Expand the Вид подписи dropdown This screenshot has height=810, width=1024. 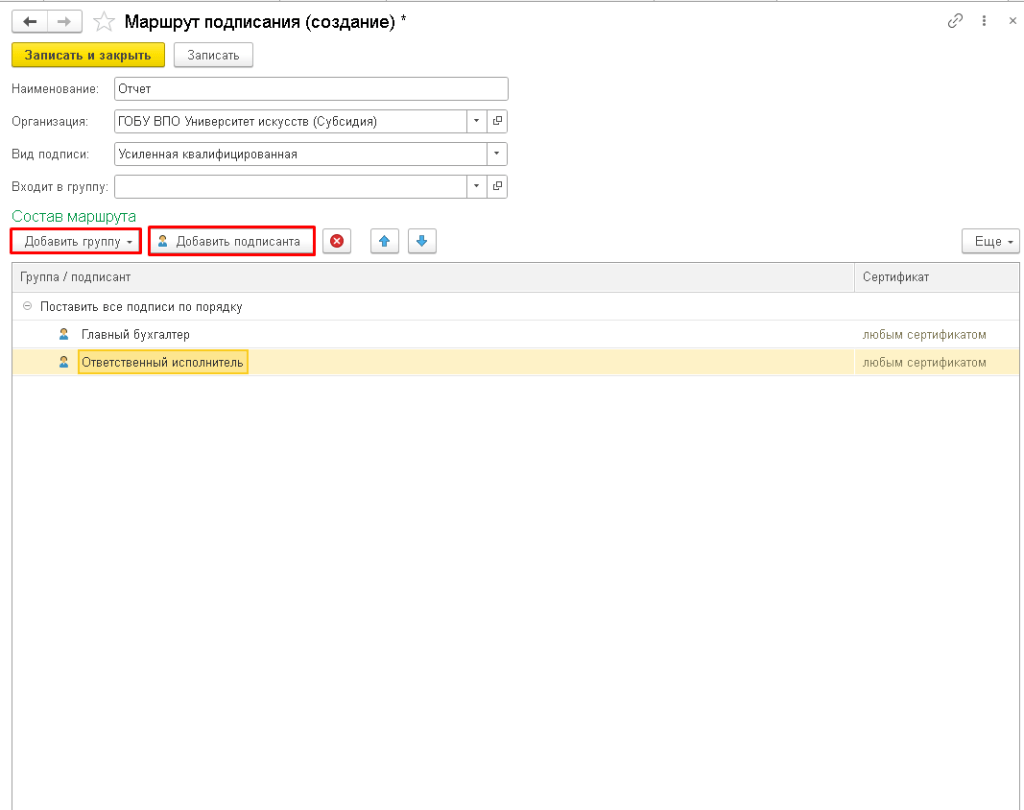[497, 154]
